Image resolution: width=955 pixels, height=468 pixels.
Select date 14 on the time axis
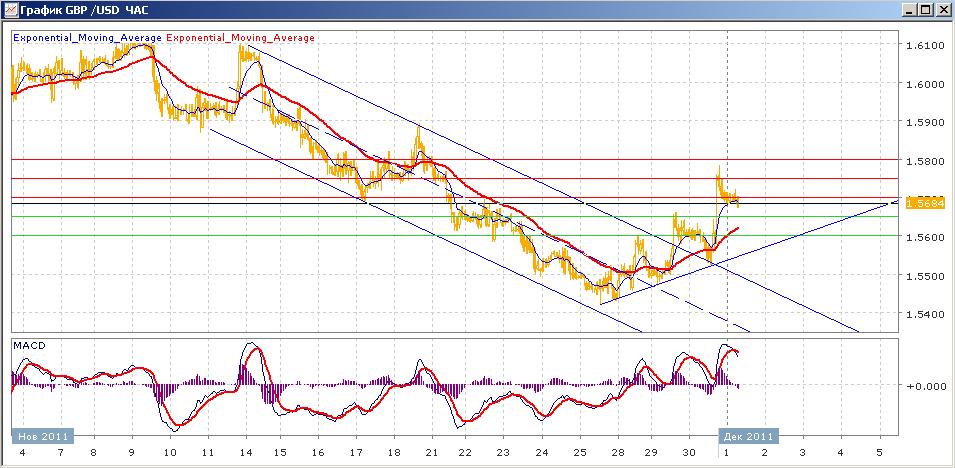pyautogui.click(x=245, y=453)
